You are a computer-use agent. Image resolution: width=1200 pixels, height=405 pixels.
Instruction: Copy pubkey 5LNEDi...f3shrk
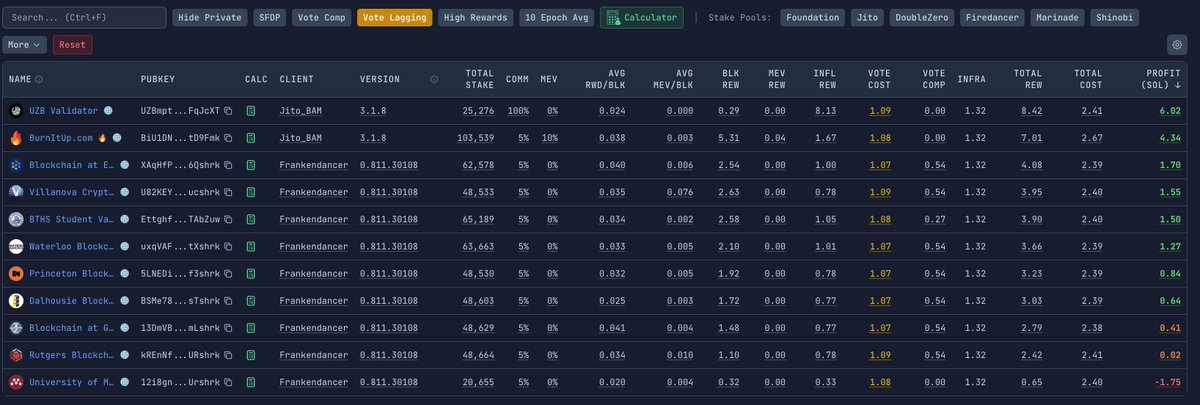[228, 272]
